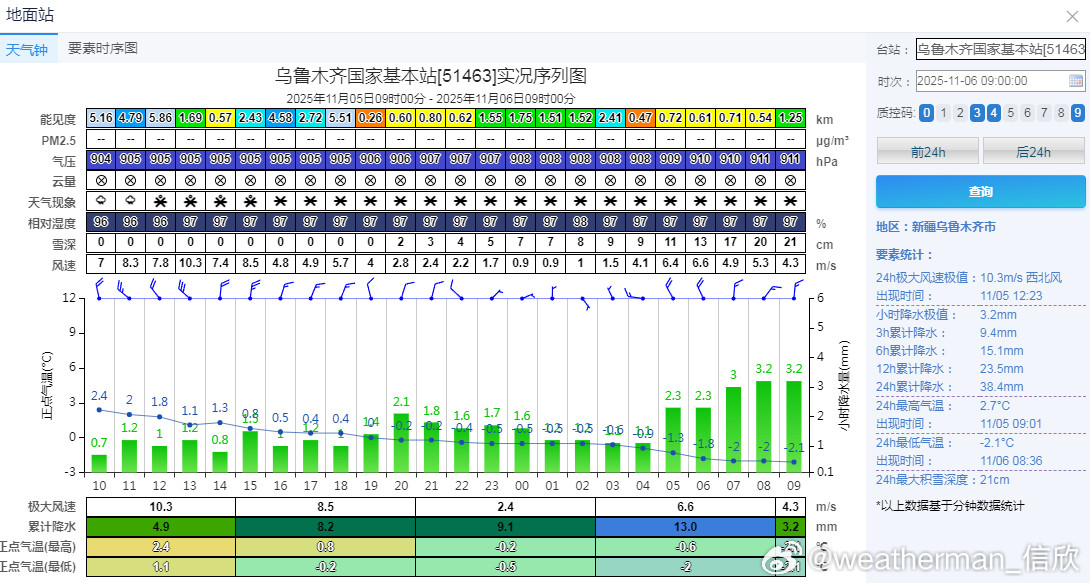Disable quality control code 4

coord(993,113)
